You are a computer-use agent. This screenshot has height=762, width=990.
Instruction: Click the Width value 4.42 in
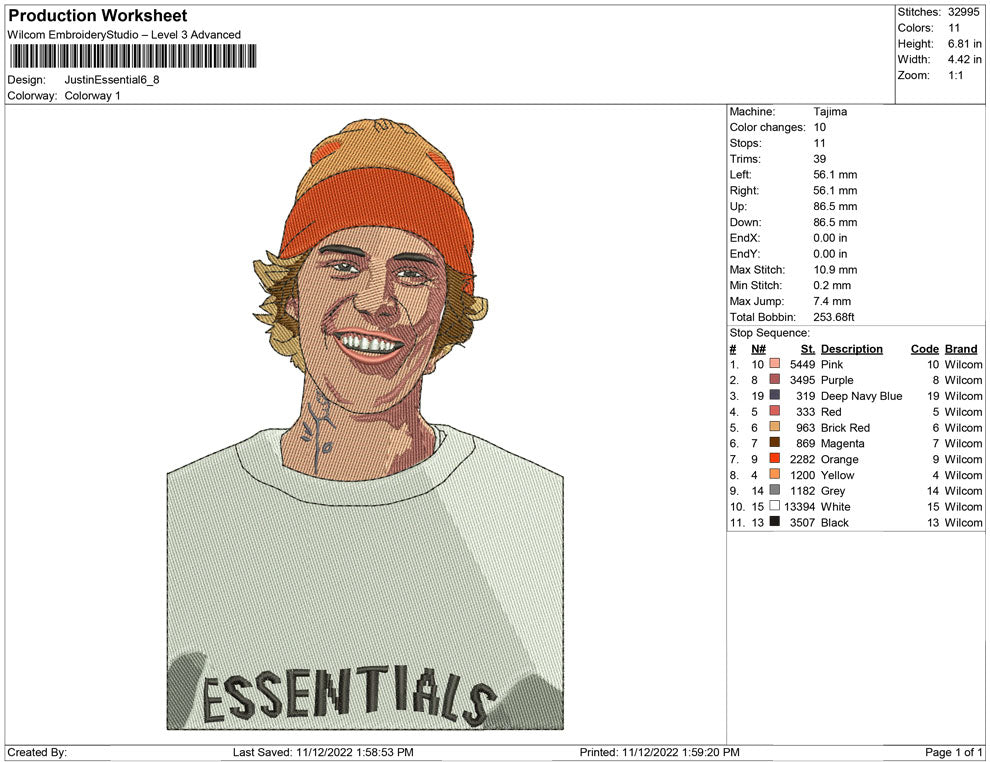964,59
